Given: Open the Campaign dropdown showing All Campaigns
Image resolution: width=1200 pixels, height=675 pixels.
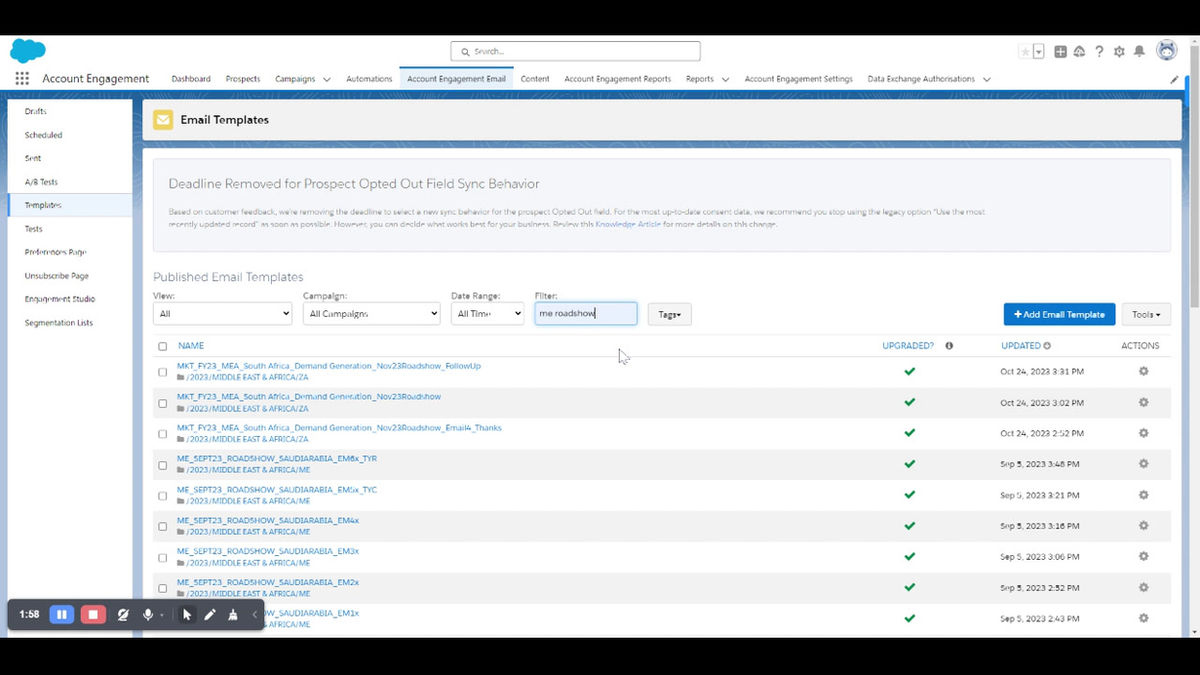Looking at the screenshot, I should tap(372, 313).
